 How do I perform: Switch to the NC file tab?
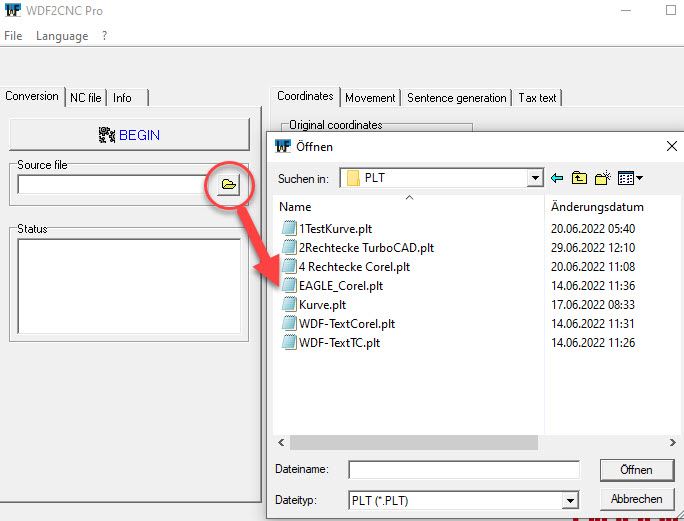(86, 98)
